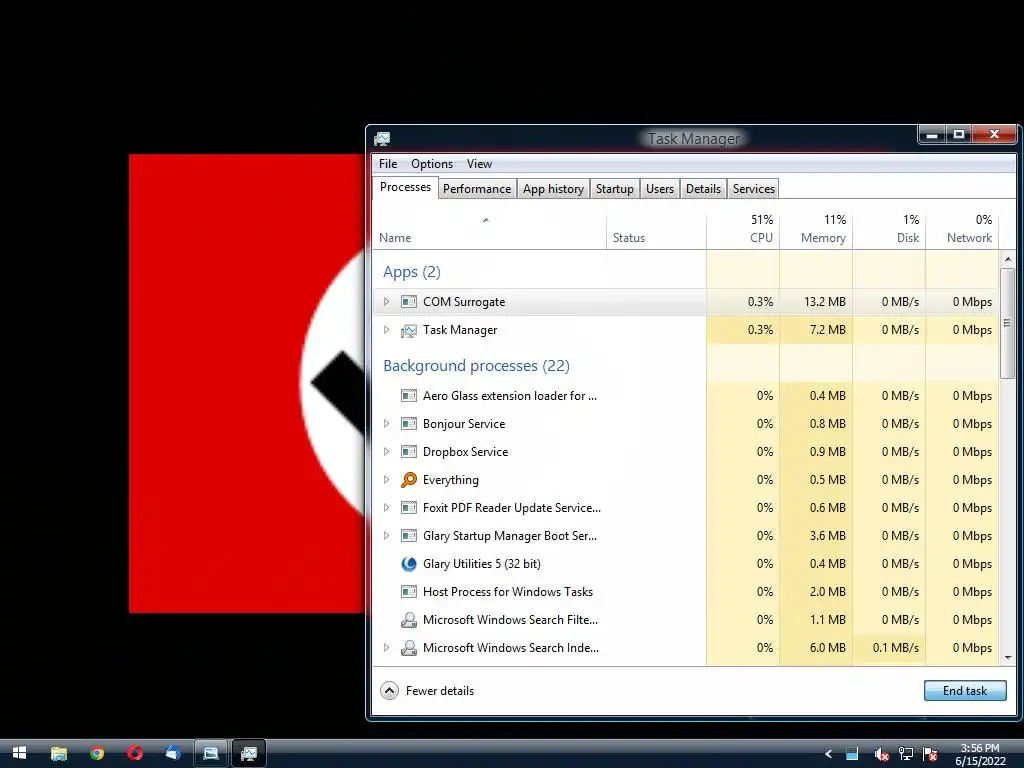
Task: Switch to the Startup tab
Action: pos(615,189)
